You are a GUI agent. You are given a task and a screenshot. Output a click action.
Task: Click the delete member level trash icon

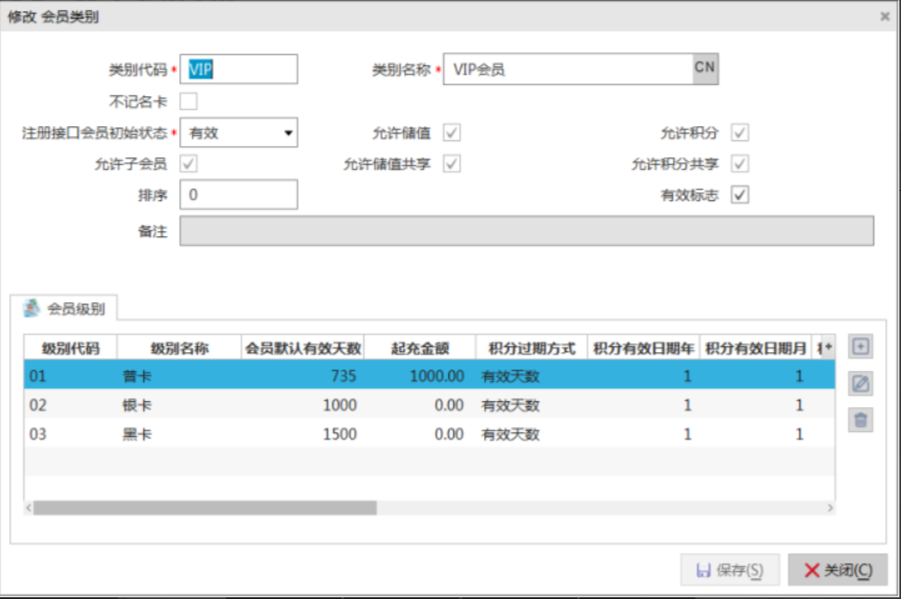point(860,420)
